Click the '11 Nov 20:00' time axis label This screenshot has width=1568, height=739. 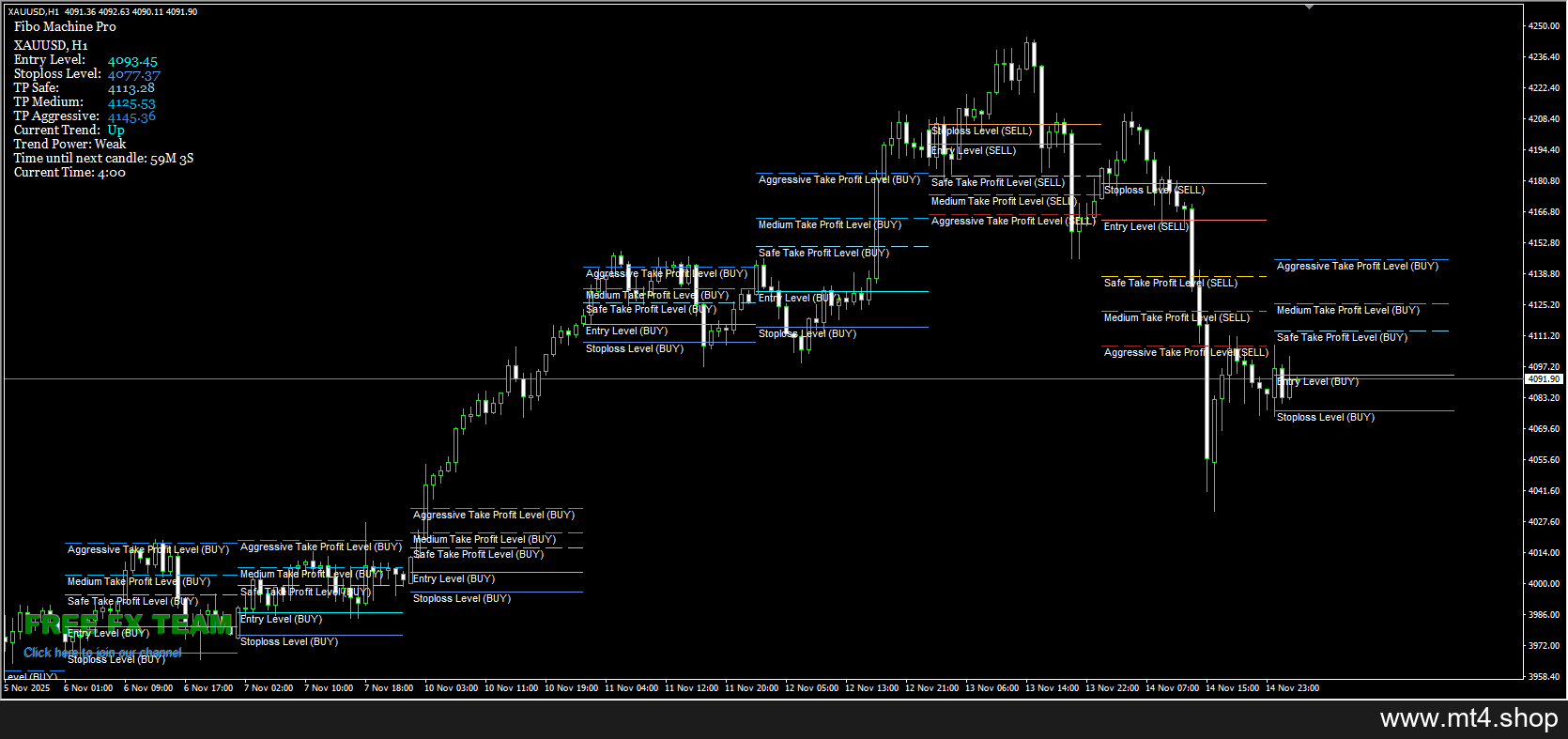(x=751, y=688)
